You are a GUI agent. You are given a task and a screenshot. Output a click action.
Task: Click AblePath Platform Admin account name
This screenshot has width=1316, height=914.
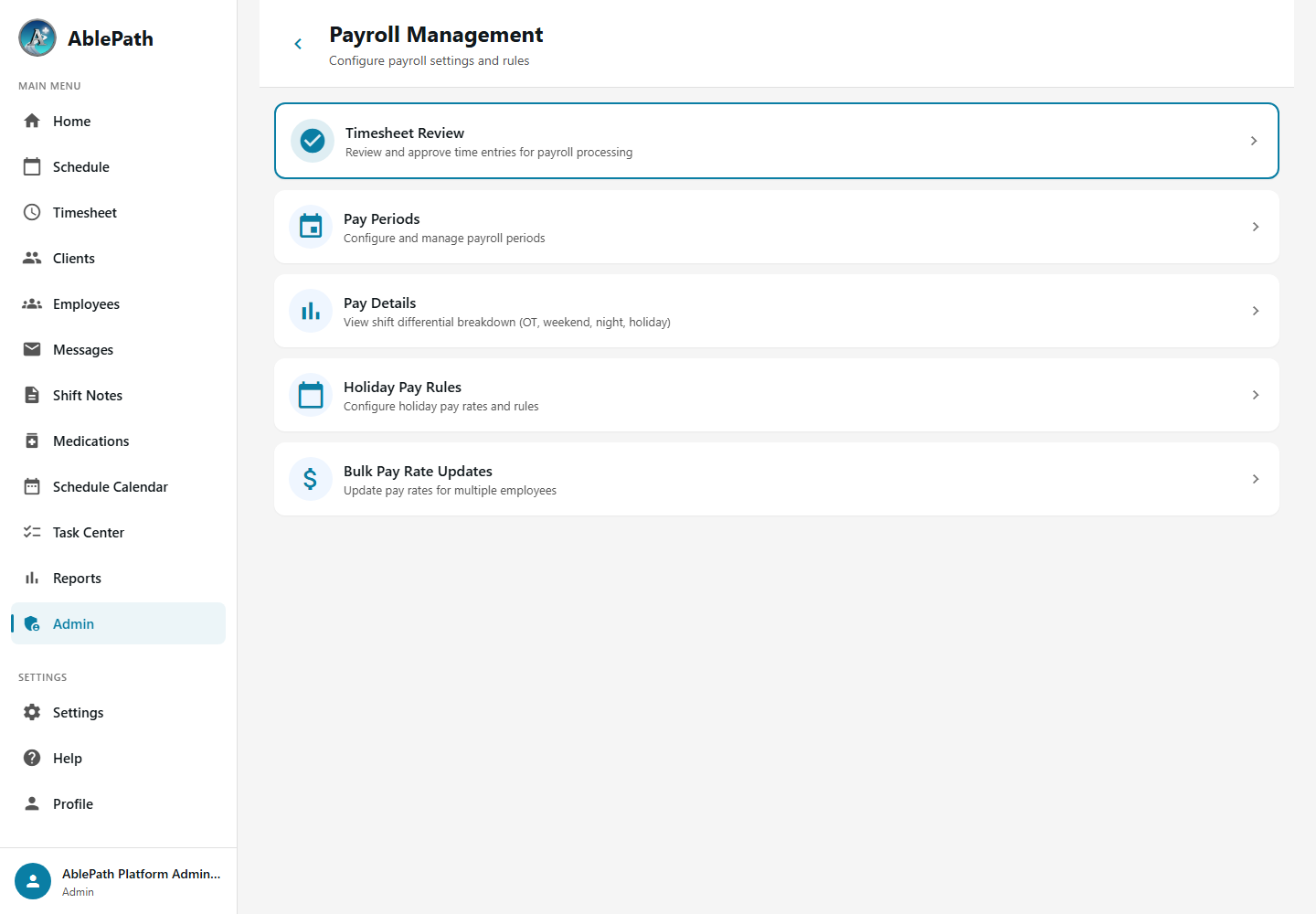[x=142, y=874]
